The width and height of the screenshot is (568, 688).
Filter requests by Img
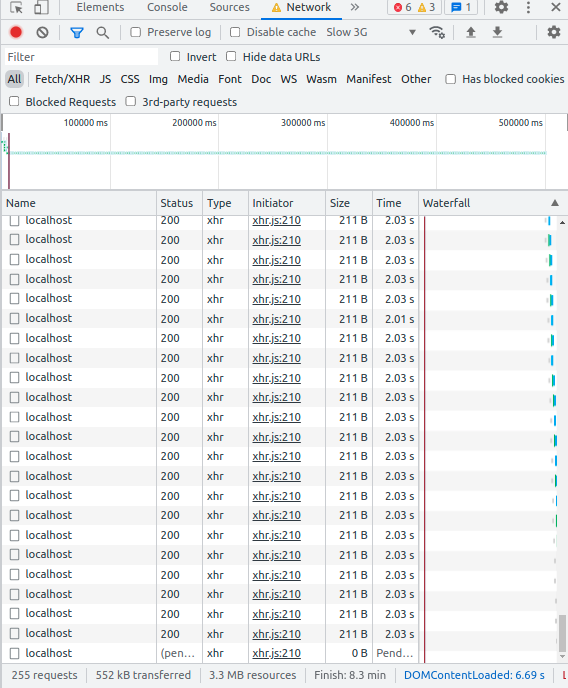point(158,79)
